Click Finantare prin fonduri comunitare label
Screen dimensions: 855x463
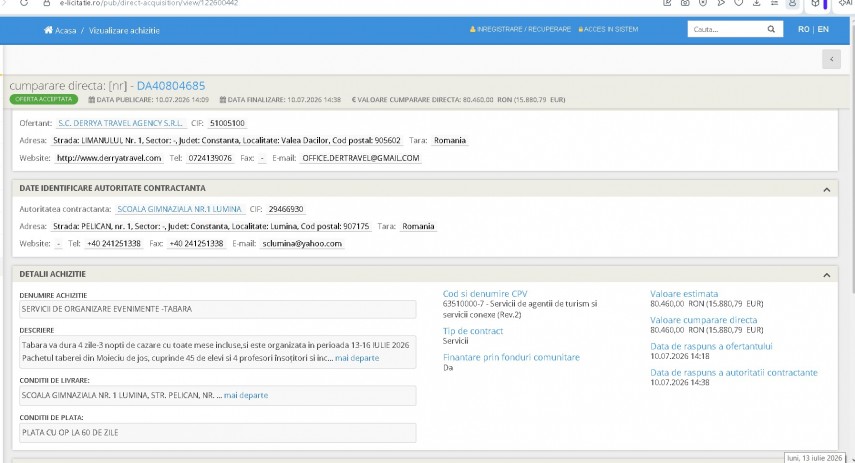point(511,357)
